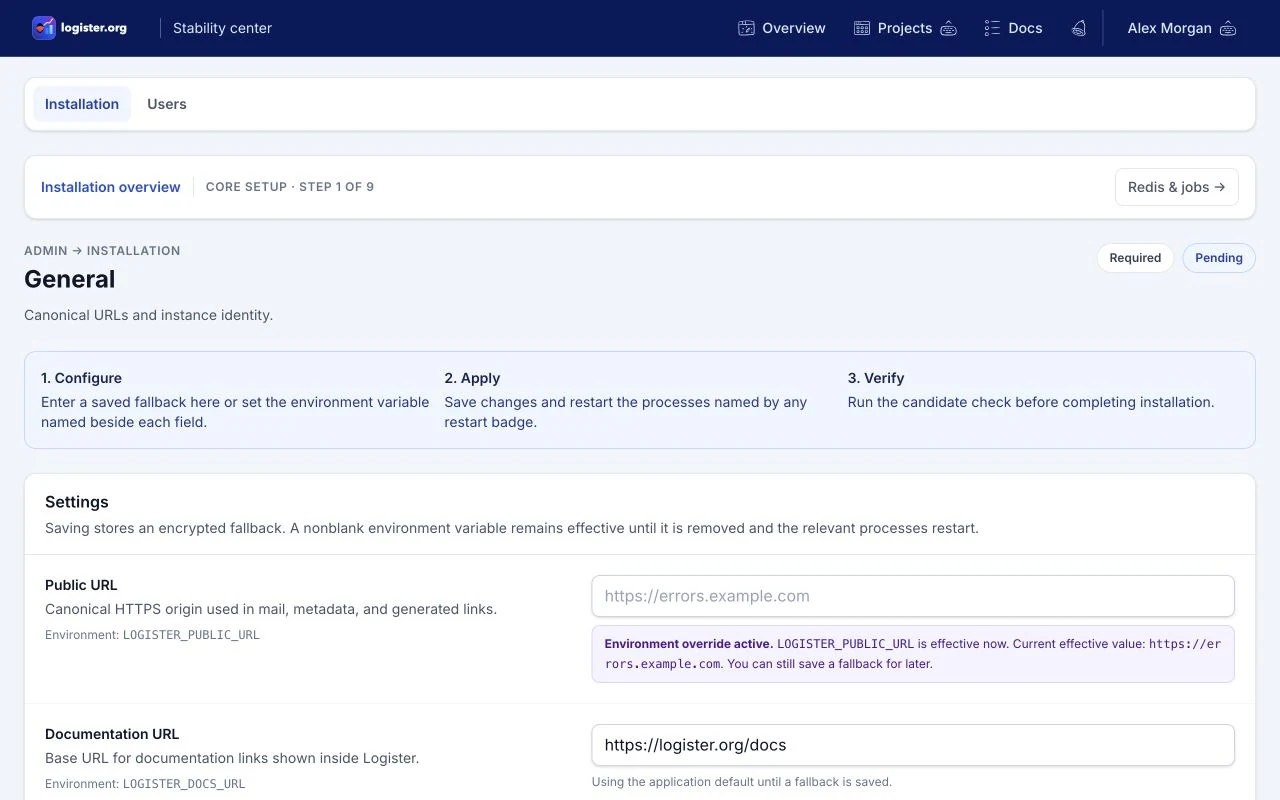The height and width of the screenshot is (800, 1280).
Task: Click the 'Documentation URL' field label
Action: click(x=112, y=734)
